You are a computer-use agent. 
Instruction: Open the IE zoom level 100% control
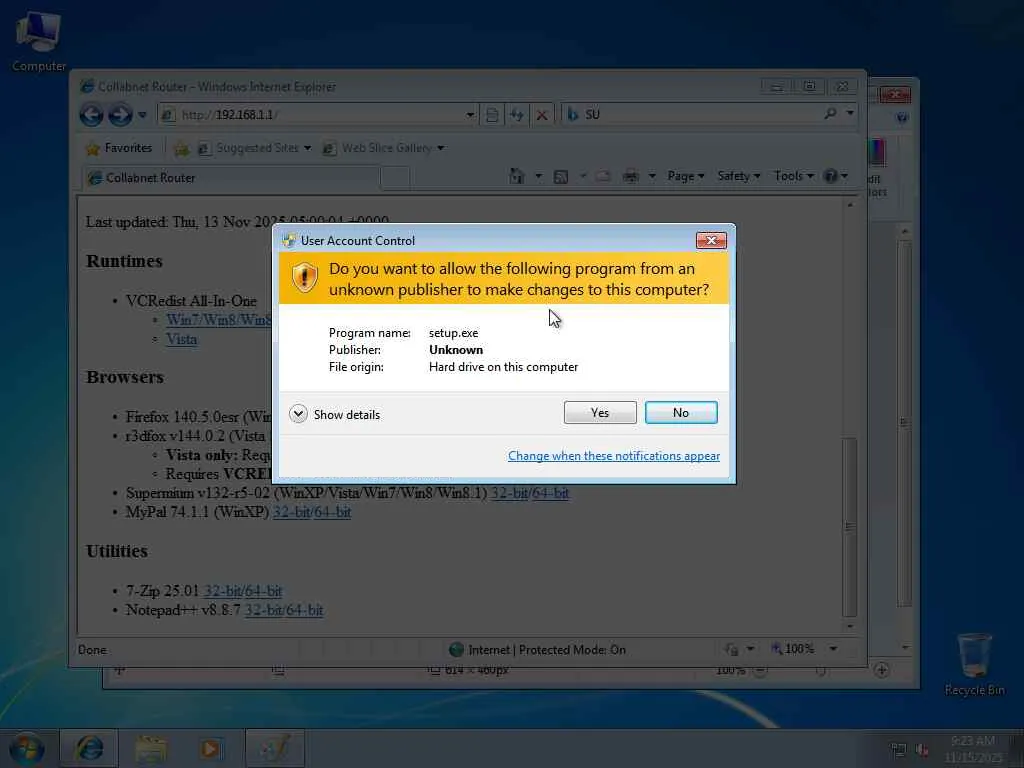803,649
